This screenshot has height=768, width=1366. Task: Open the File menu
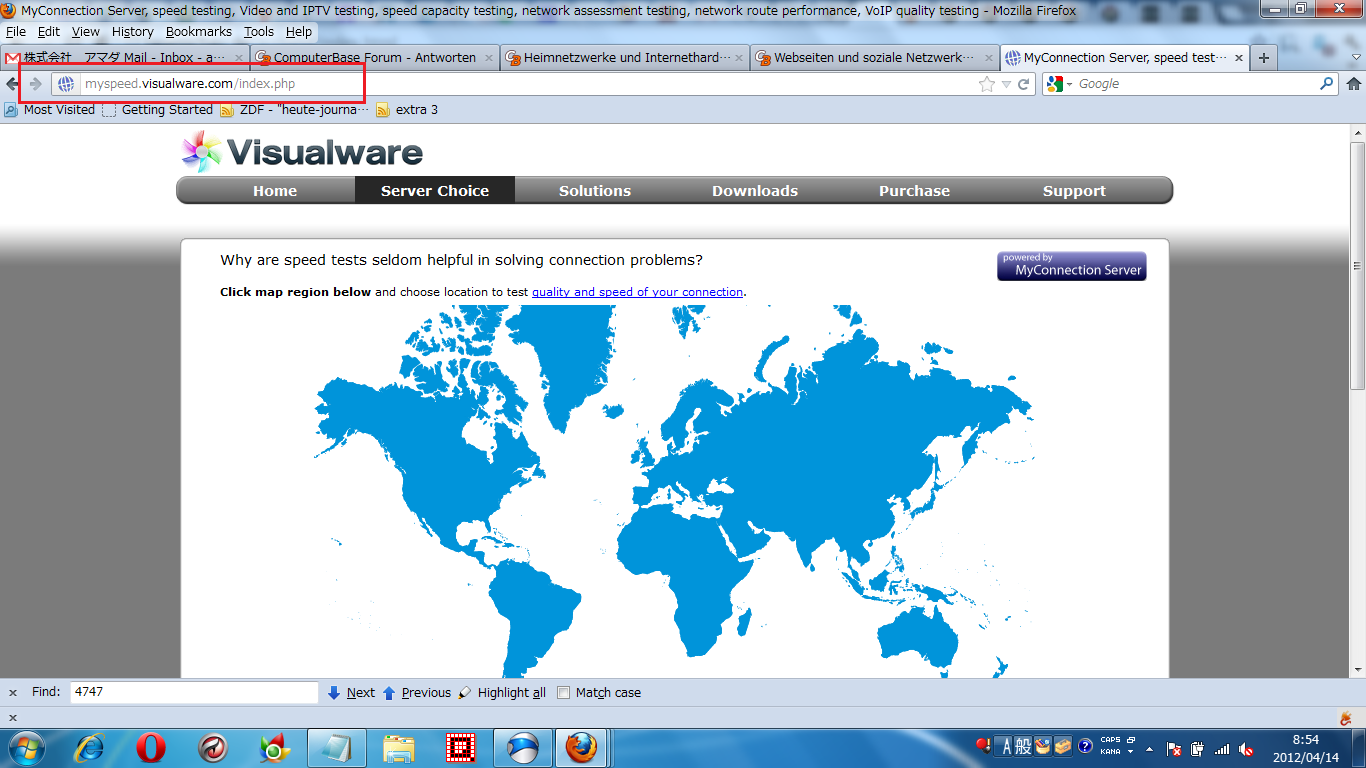click(x=16, y=32)
